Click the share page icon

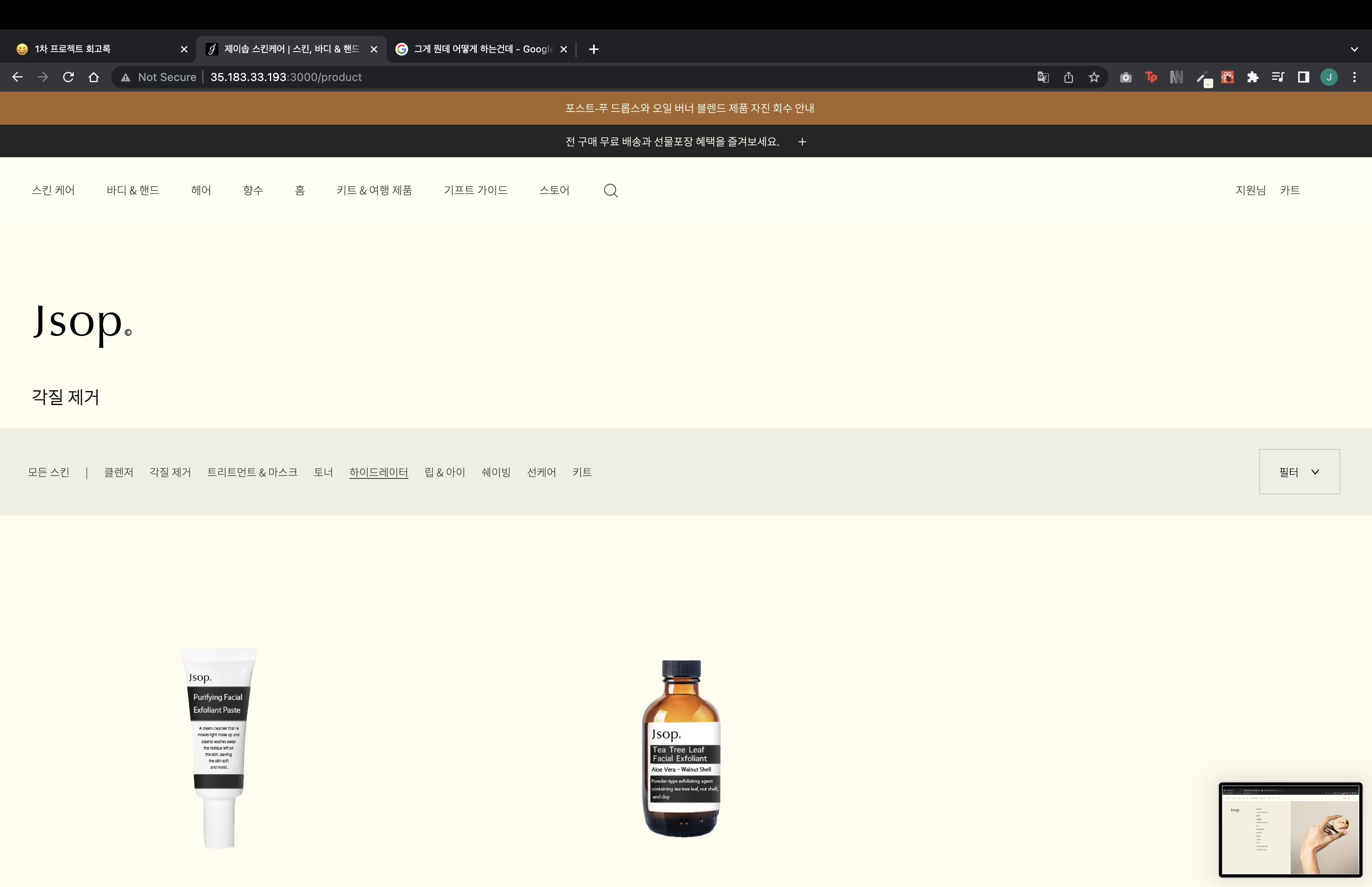coord(1069,77)
